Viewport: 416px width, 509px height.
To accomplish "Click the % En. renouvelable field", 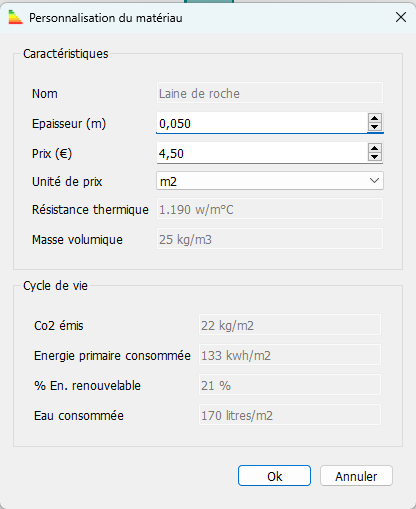I will click(290, 385).
